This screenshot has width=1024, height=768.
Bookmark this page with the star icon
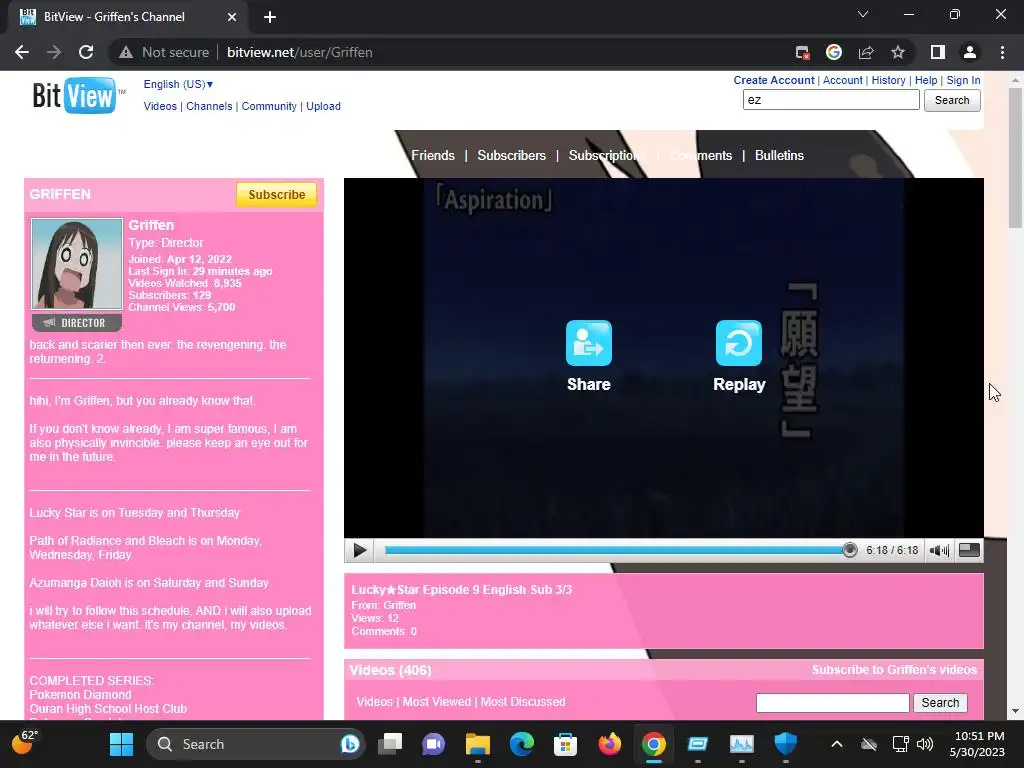coord(898,52)
